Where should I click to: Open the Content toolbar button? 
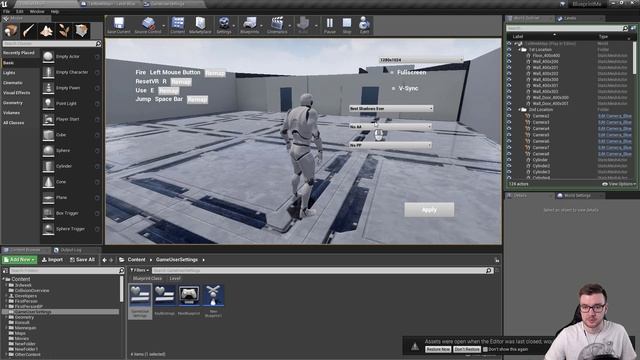pyautogui.click(x=178, y=25)
